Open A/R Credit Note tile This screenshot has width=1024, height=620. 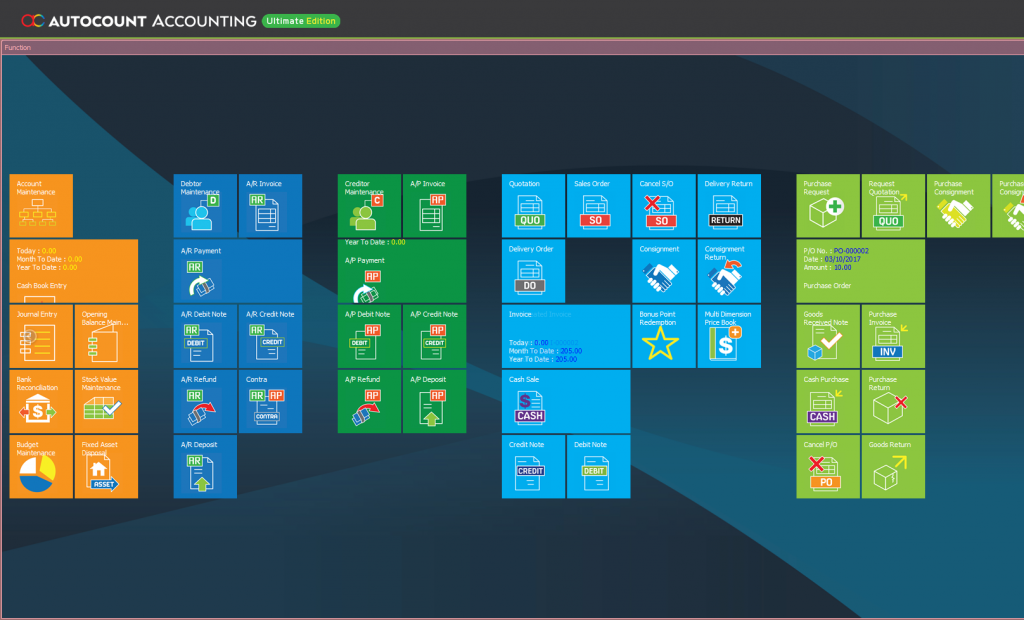[x=270, y=336]
